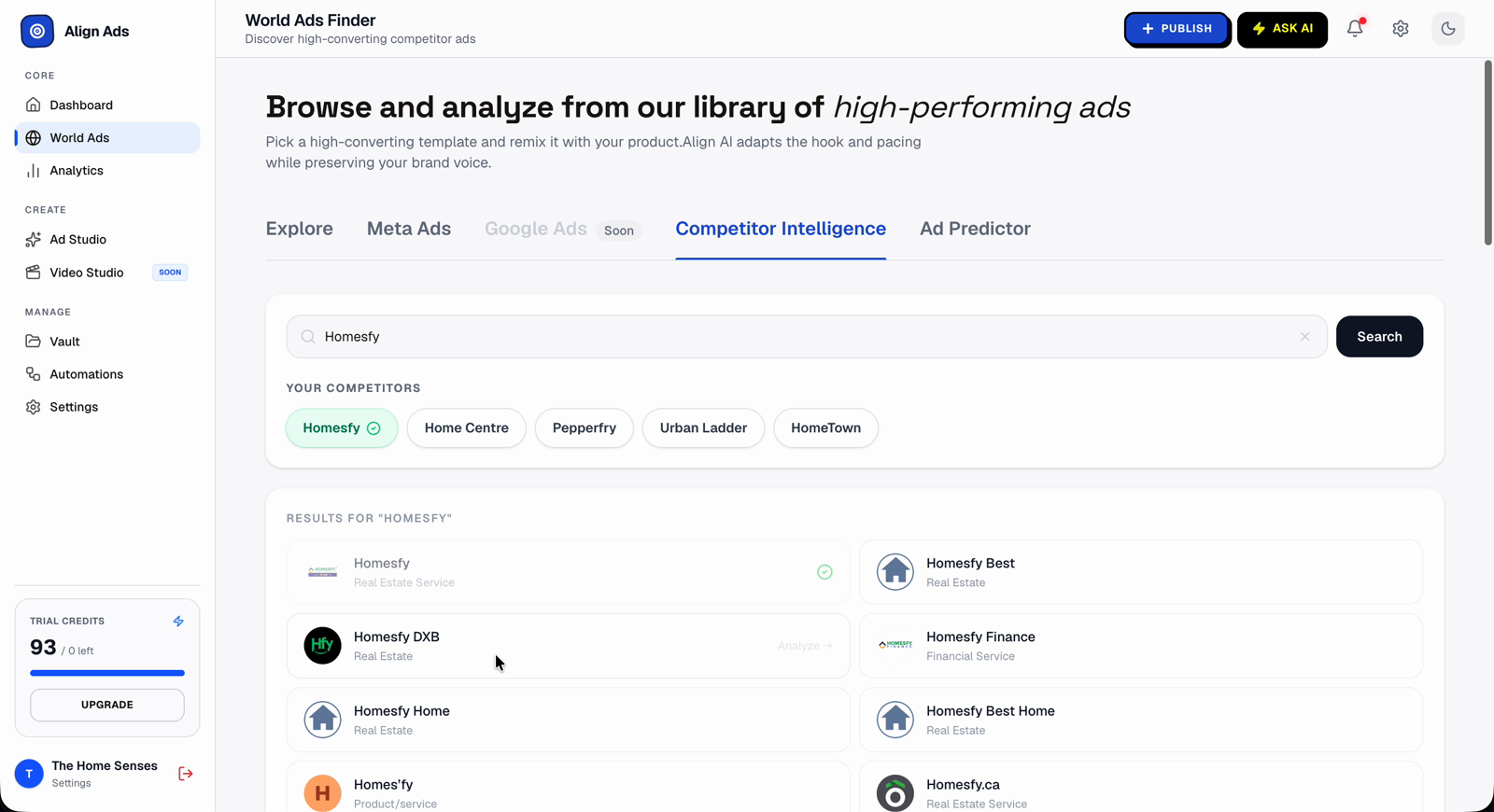
Task: Click the log out icon beside The Home Senses
Action: pos(186,774)
